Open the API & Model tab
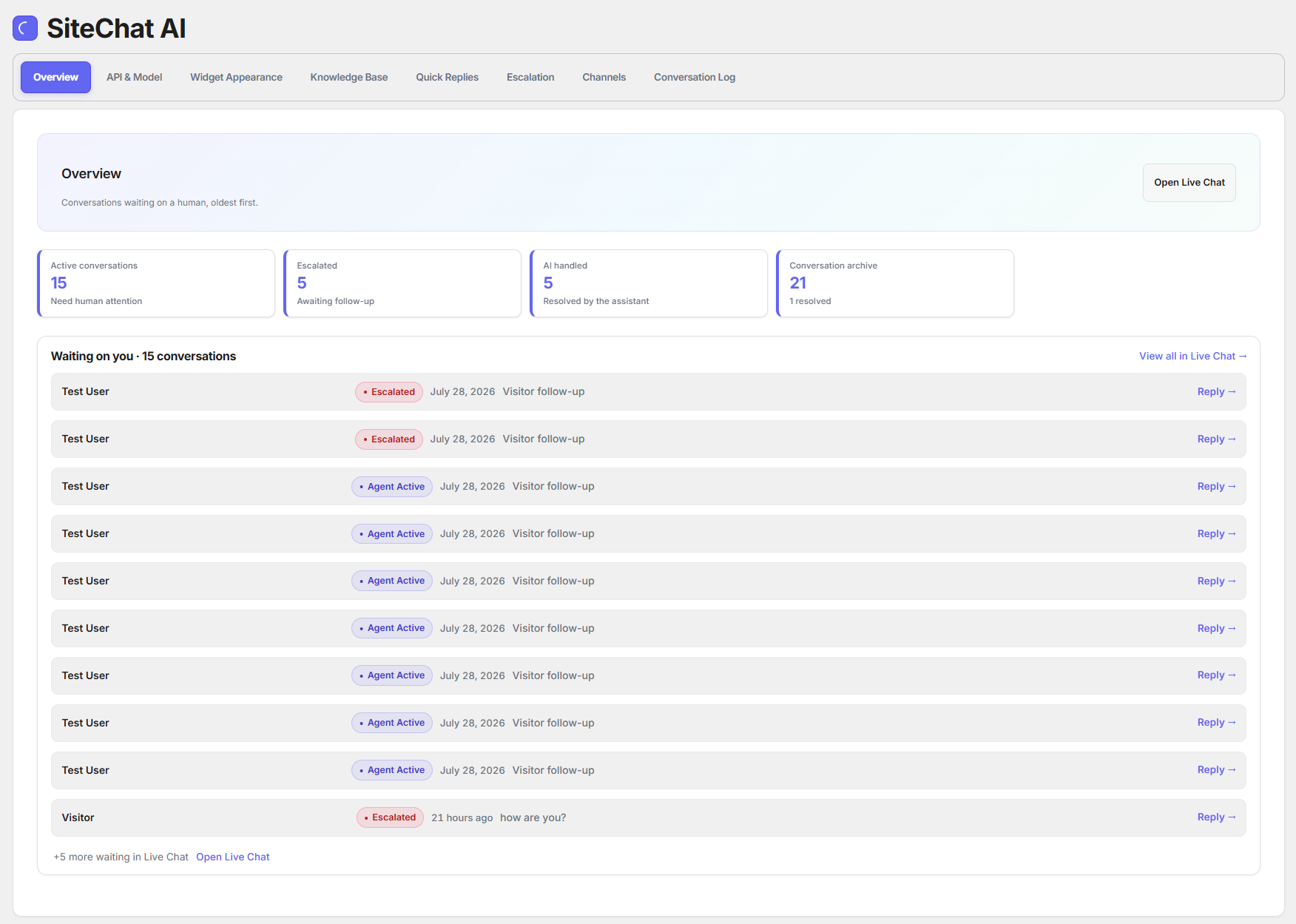The image size is (1296, 924). [134, 77]
